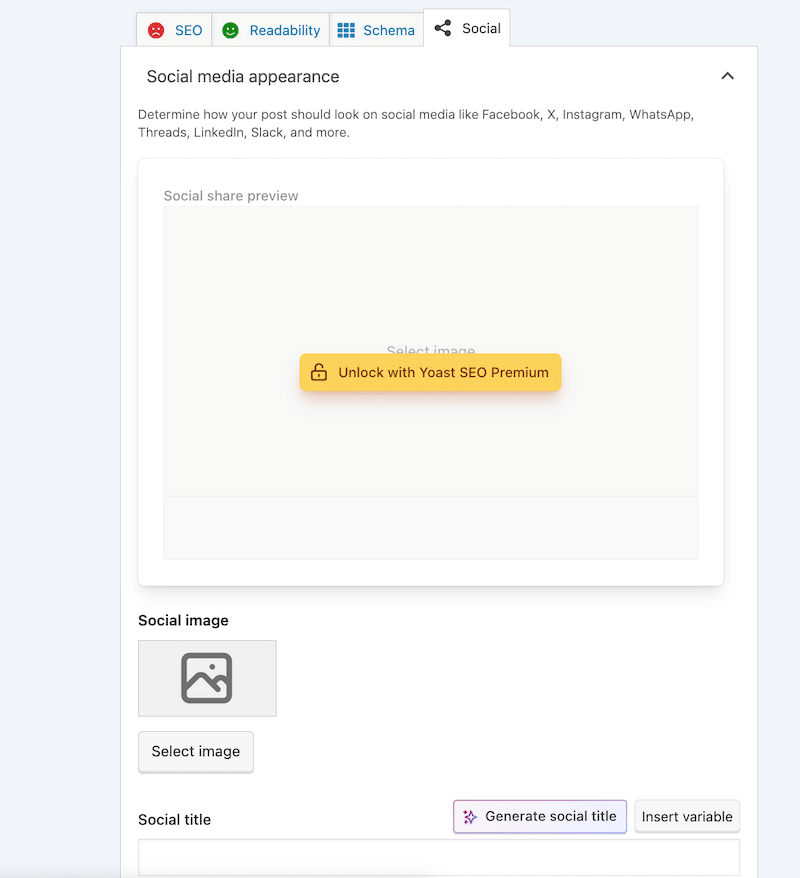Image resolution: width=800 pixels, height=878 pixels.
Task: Click Unlock with Yoast SEO Premium
Action: tap(430, 372)
